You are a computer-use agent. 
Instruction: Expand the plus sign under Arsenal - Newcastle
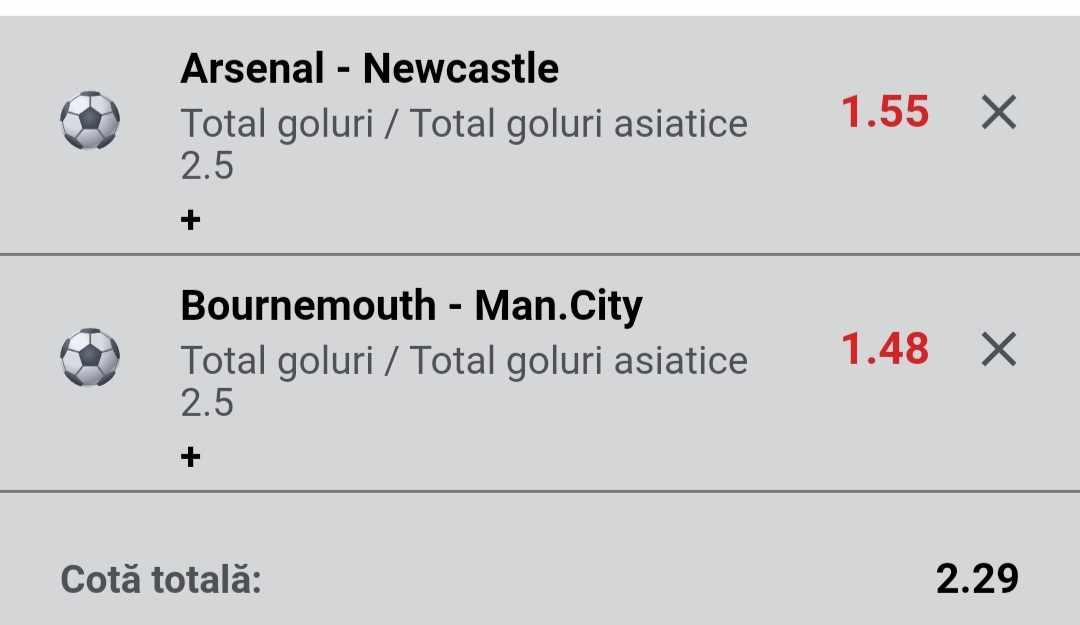point(191,220)
